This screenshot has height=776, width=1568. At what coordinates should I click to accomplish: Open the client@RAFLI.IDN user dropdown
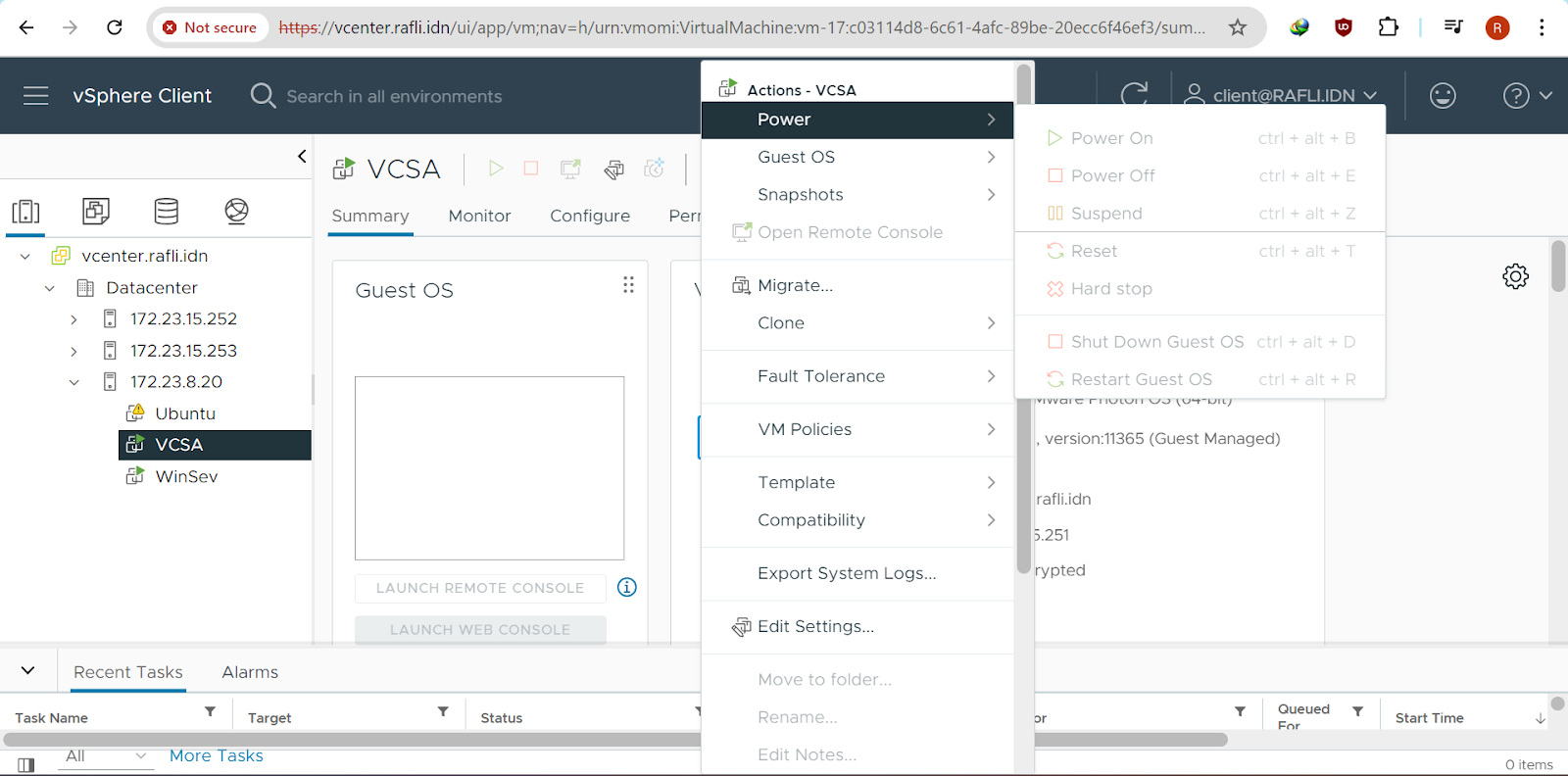tap(1280, 95)
